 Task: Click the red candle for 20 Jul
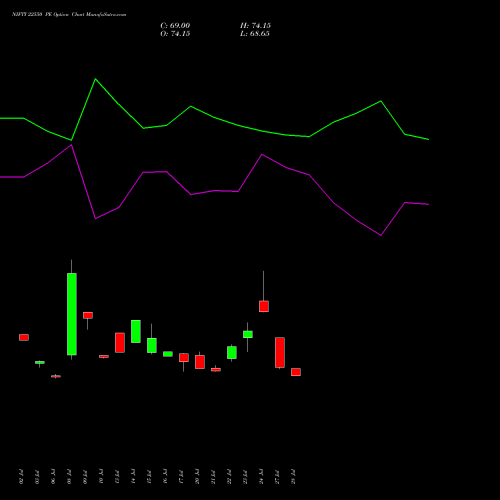[x=200, y=362]
